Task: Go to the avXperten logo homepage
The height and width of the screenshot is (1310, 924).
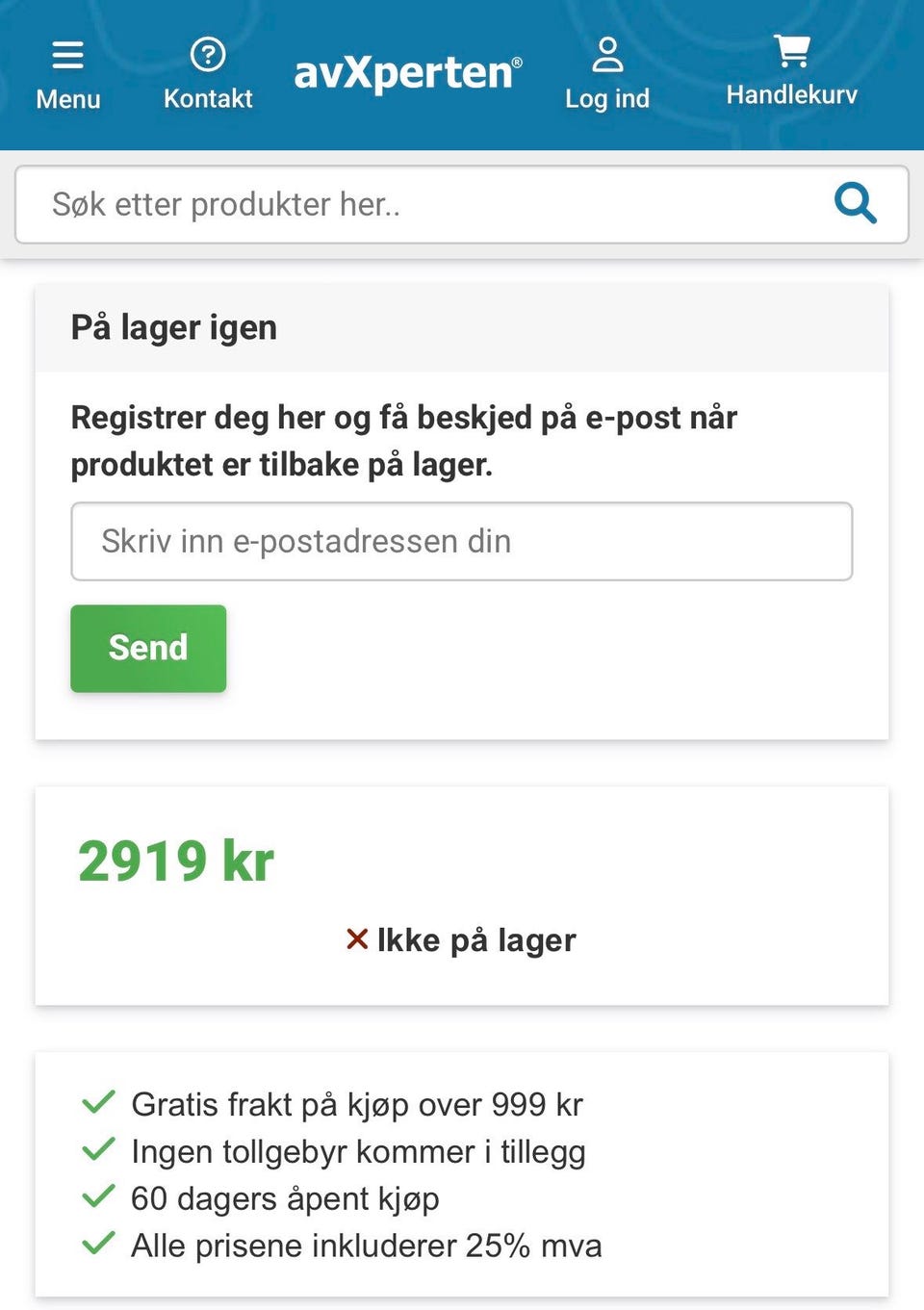Action: [408, 72]
